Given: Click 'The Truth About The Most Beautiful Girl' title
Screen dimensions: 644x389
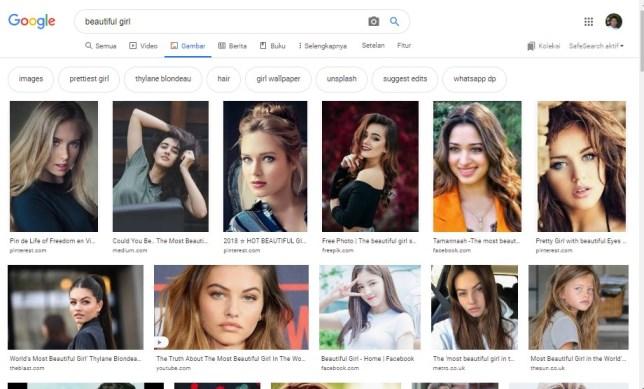Looking at the screenshot, I should (231, 359).
